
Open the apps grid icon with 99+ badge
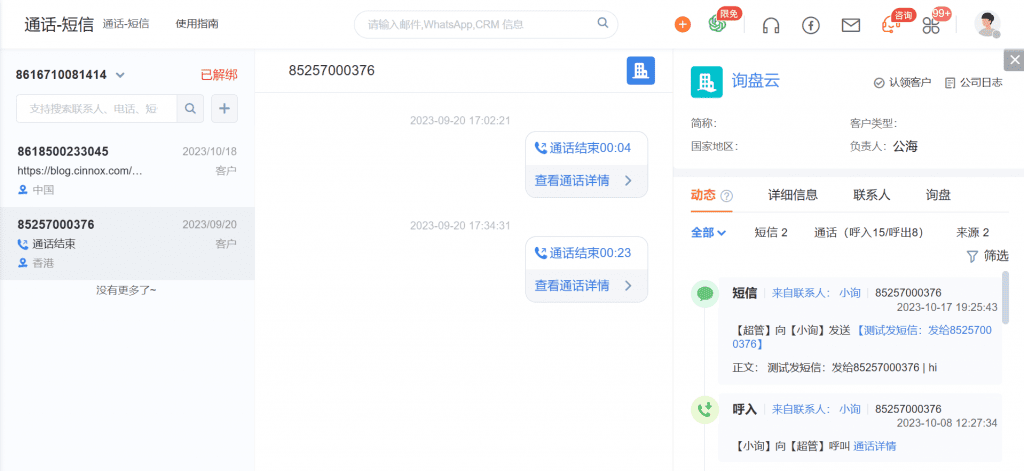(931, 25)
